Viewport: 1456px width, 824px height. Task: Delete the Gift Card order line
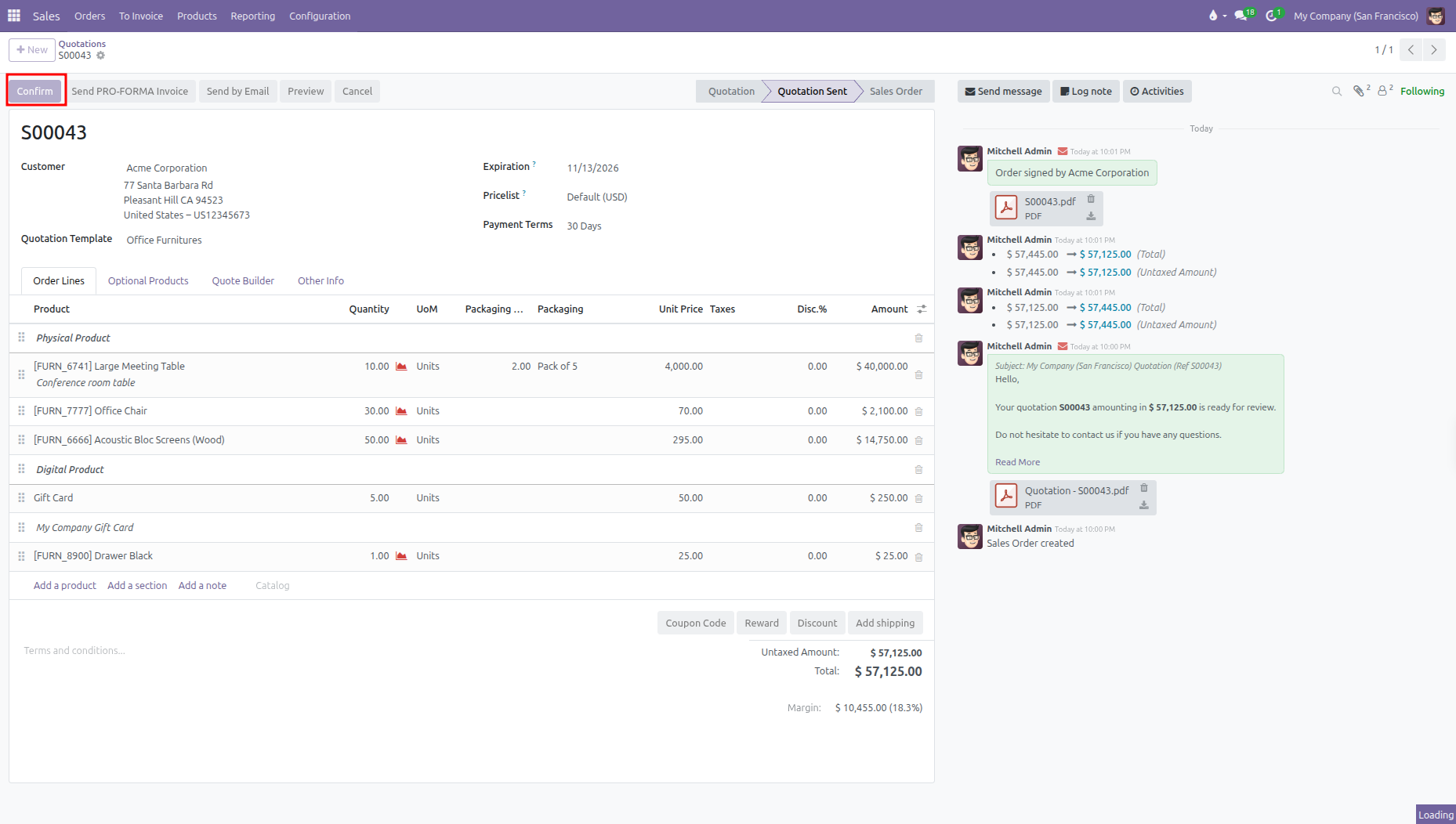pos(918,498)
